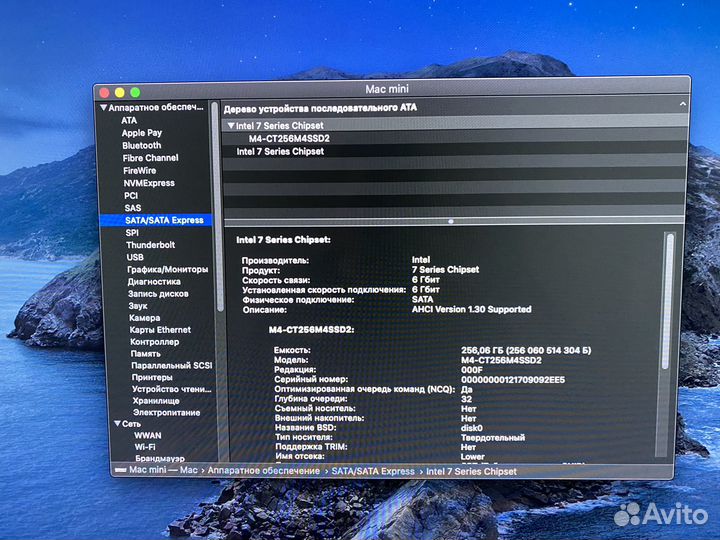
Task: Open PCI sidebar item
Action: [x=131, y=196]
